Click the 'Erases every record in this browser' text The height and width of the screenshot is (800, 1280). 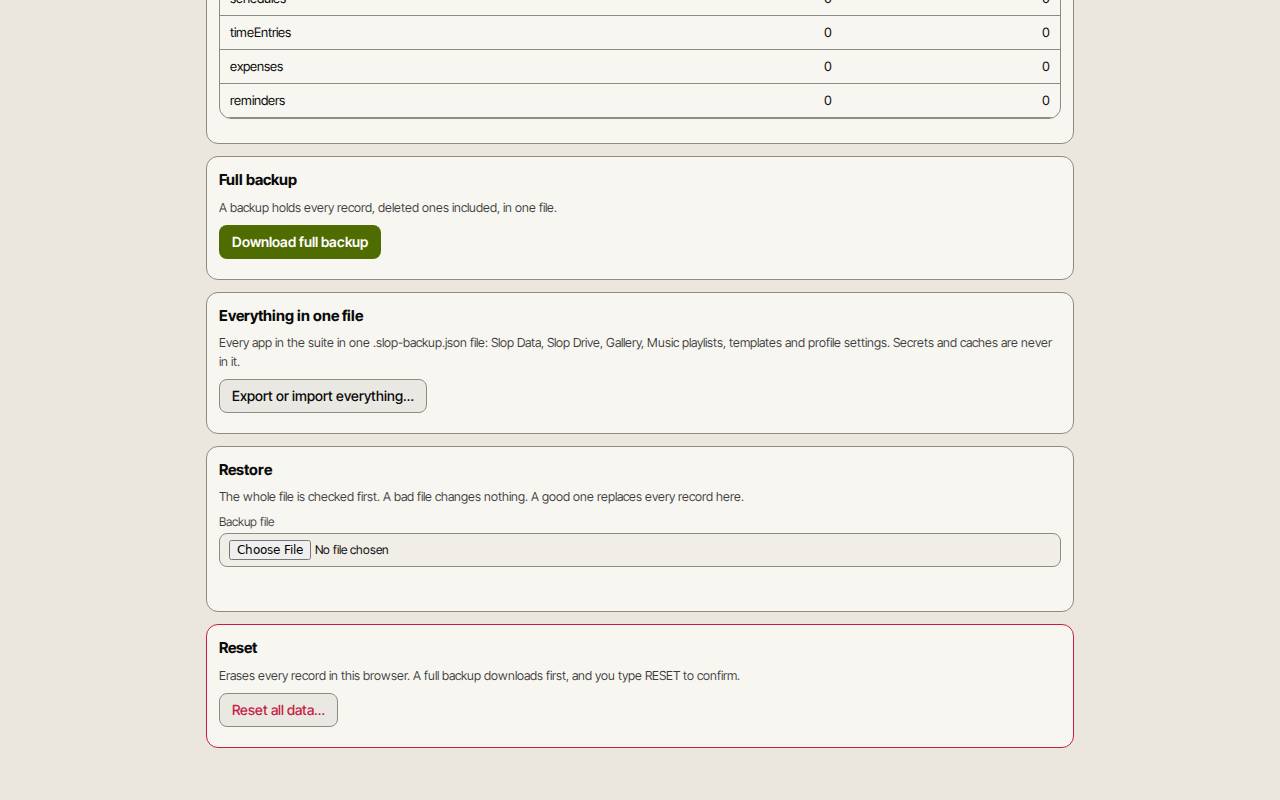(x=479, y=676)
